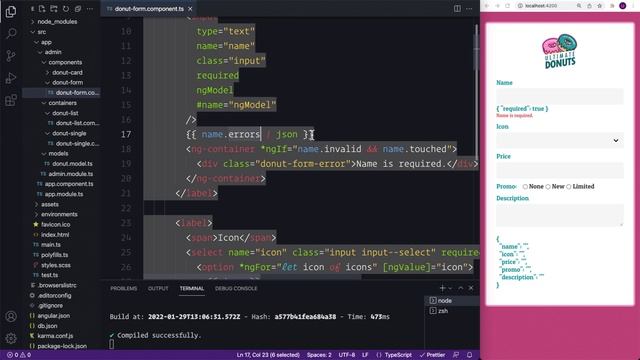The image size is (640, 360).
Task: Click the feedback icon in status bar
Action: (456, 355)
